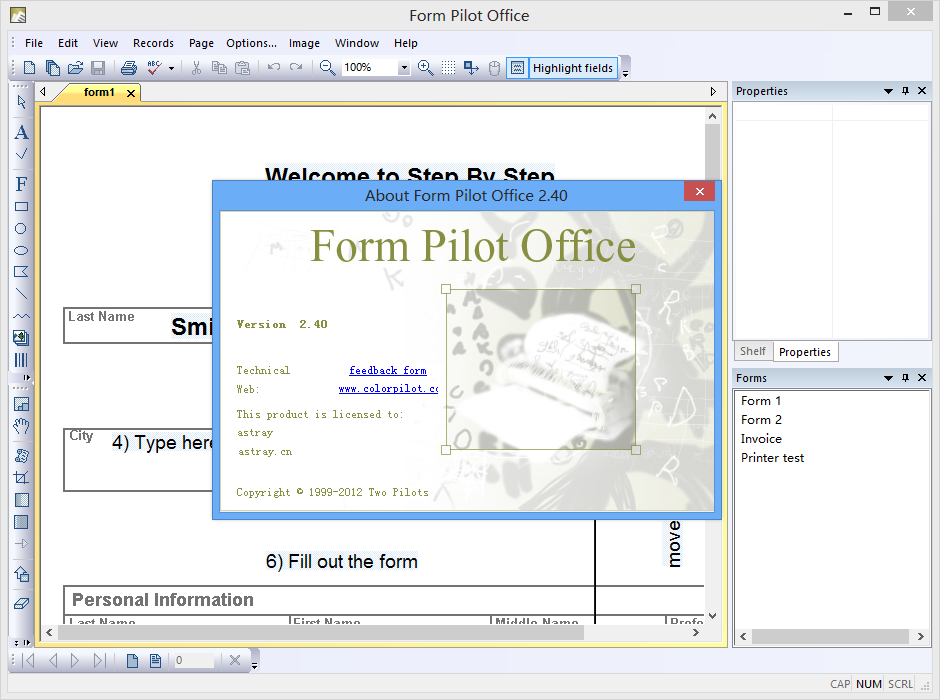
Task: Run the ABC spell check
Action: coord(155,68)
